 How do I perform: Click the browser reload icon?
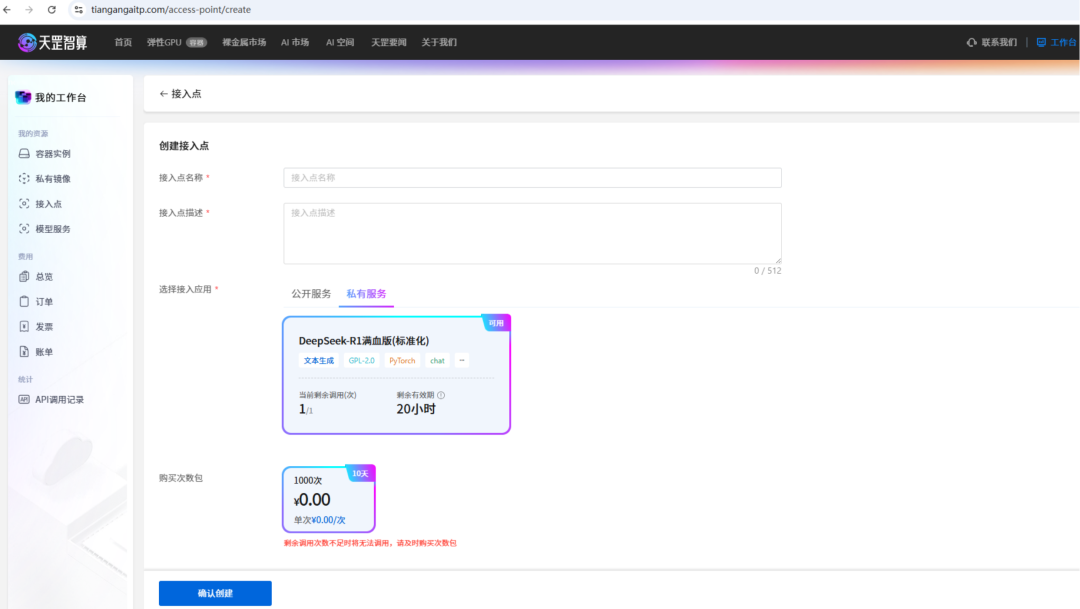point(52,10)
